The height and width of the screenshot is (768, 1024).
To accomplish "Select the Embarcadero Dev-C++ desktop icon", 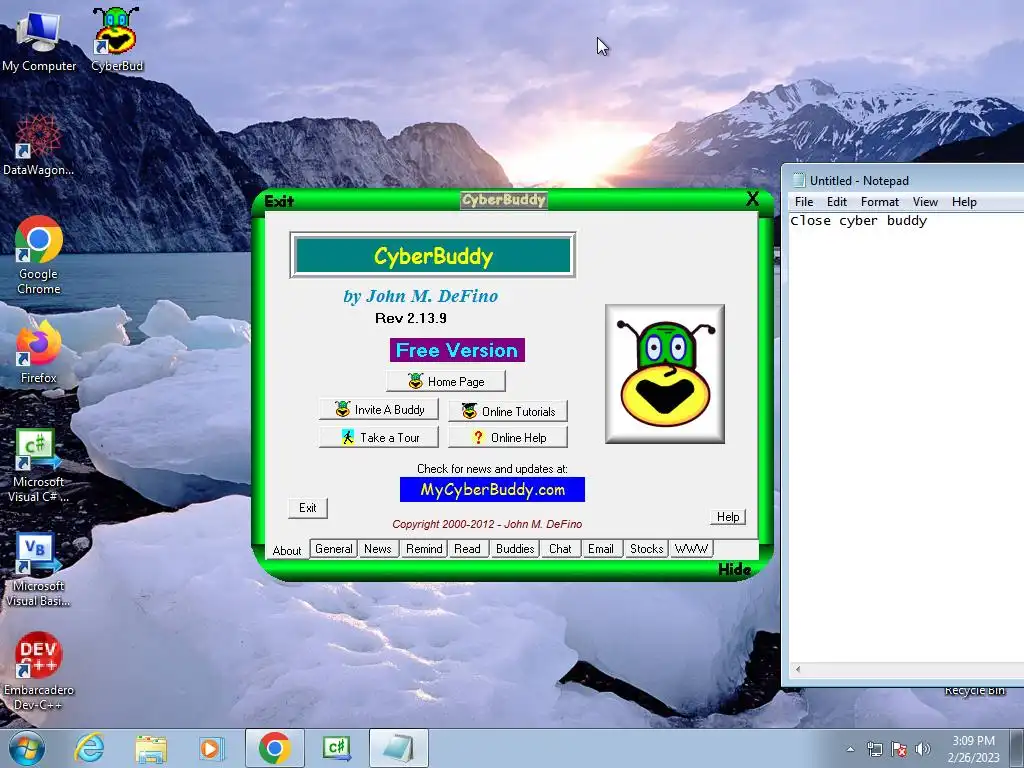I will click(x=38, y=671).
